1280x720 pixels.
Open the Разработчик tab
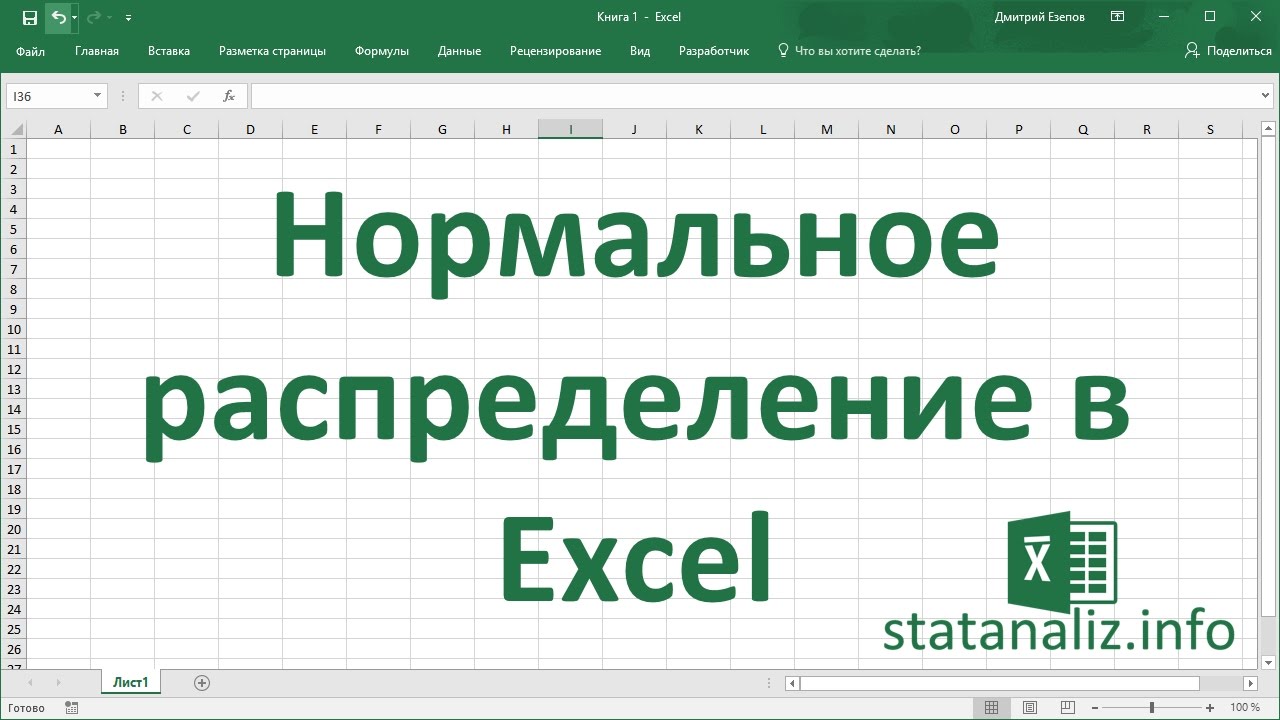coord(714,51)
